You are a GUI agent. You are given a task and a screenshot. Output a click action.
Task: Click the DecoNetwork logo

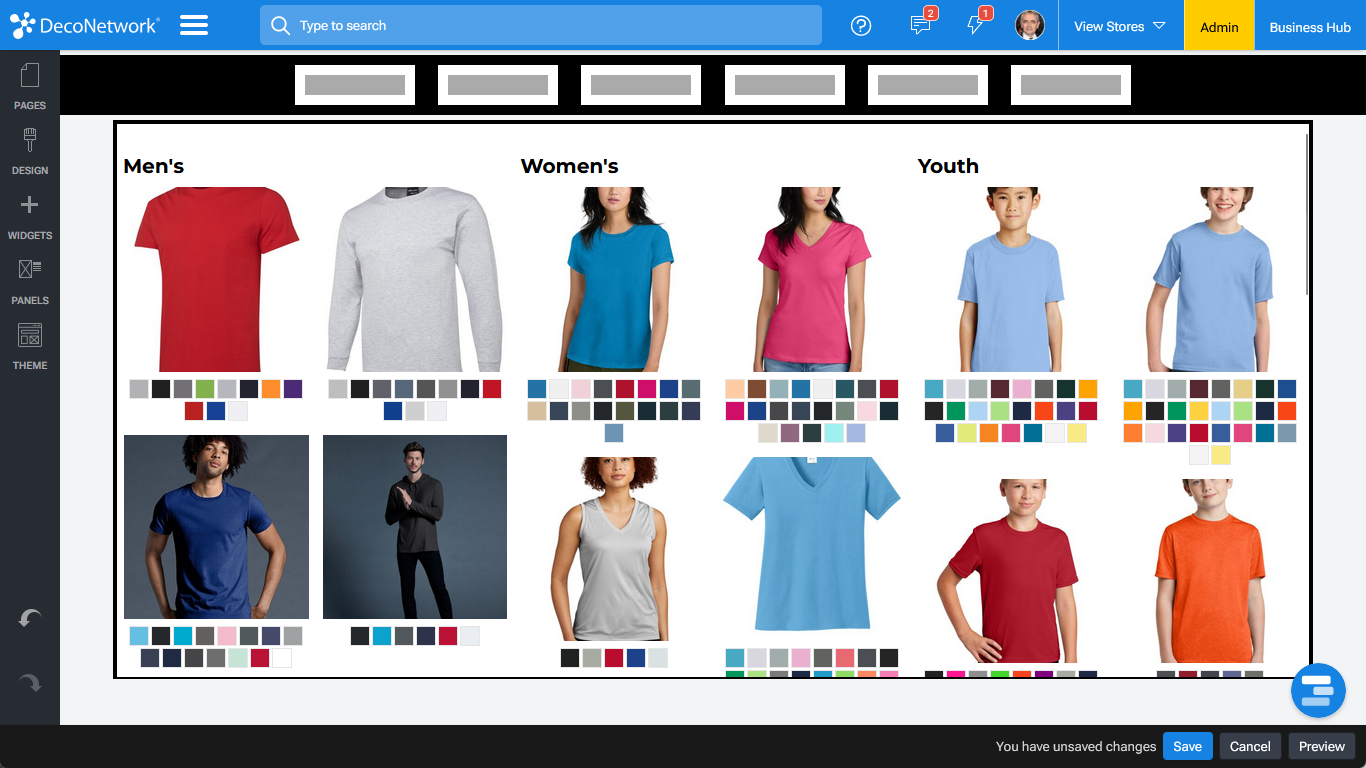pyautogui.click(x=85, y=24)
